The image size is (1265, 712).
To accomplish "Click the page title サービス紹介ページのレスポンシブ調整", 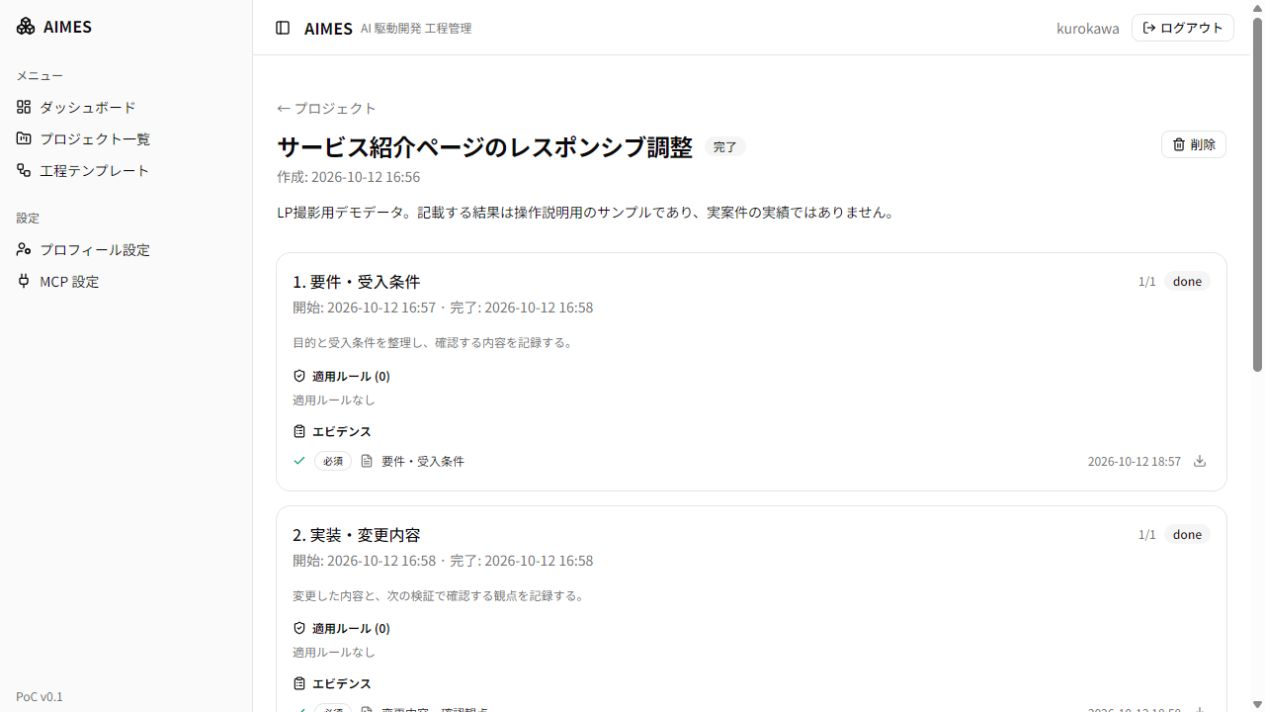I will pyautogui.click(x=485, y=147).
